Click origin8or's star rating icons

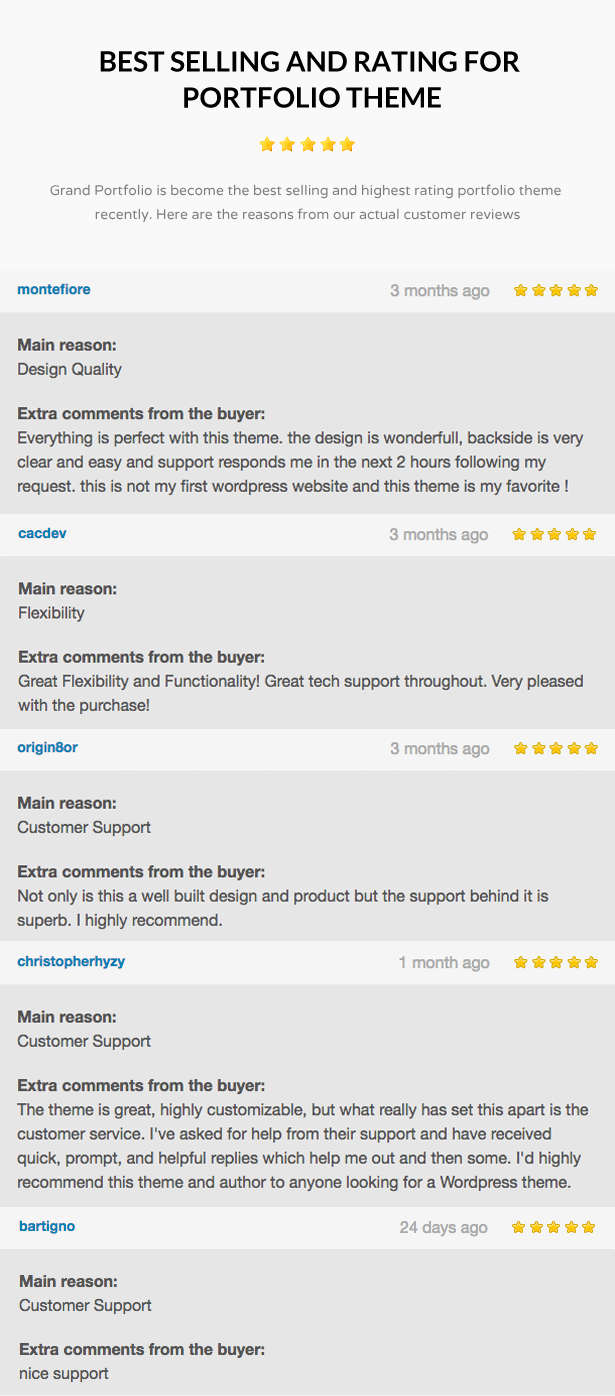[x=555, y=748]
